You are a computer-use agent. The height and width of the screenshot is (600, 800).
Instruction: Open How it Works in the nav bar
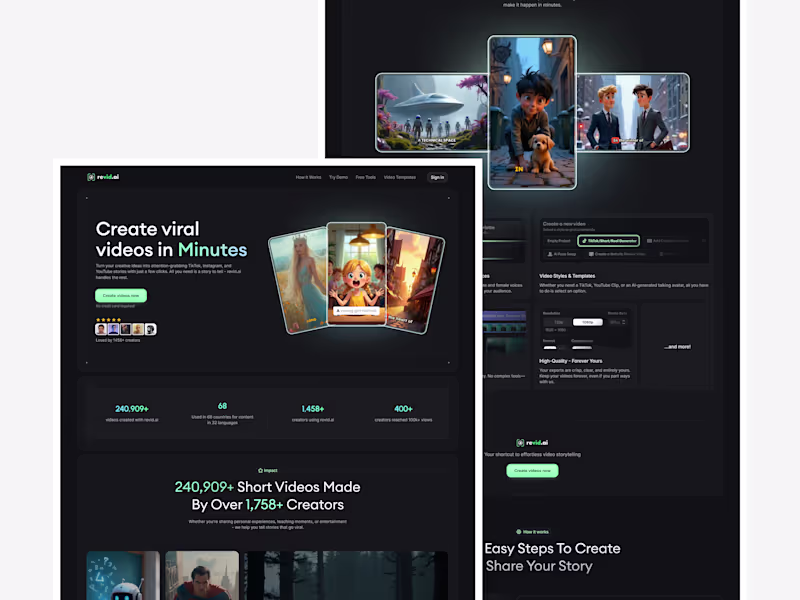pos(308,178)
